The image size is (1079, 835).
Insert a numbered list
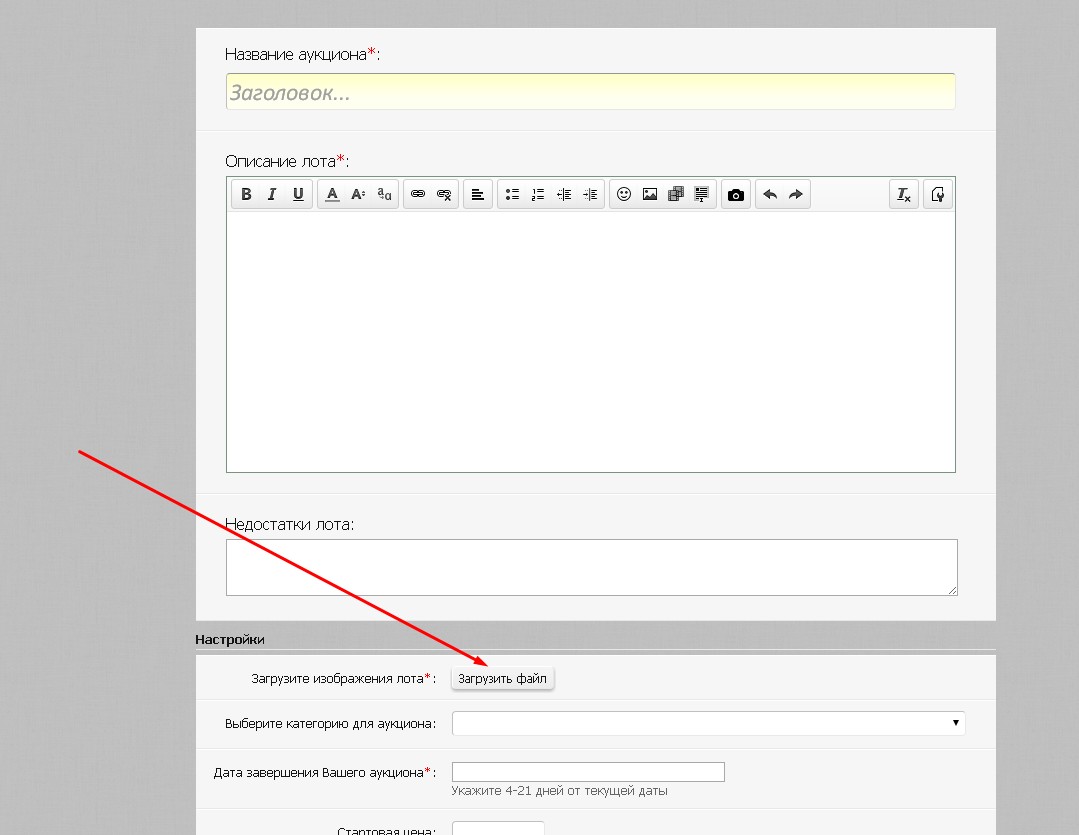(x=538, y=195)
